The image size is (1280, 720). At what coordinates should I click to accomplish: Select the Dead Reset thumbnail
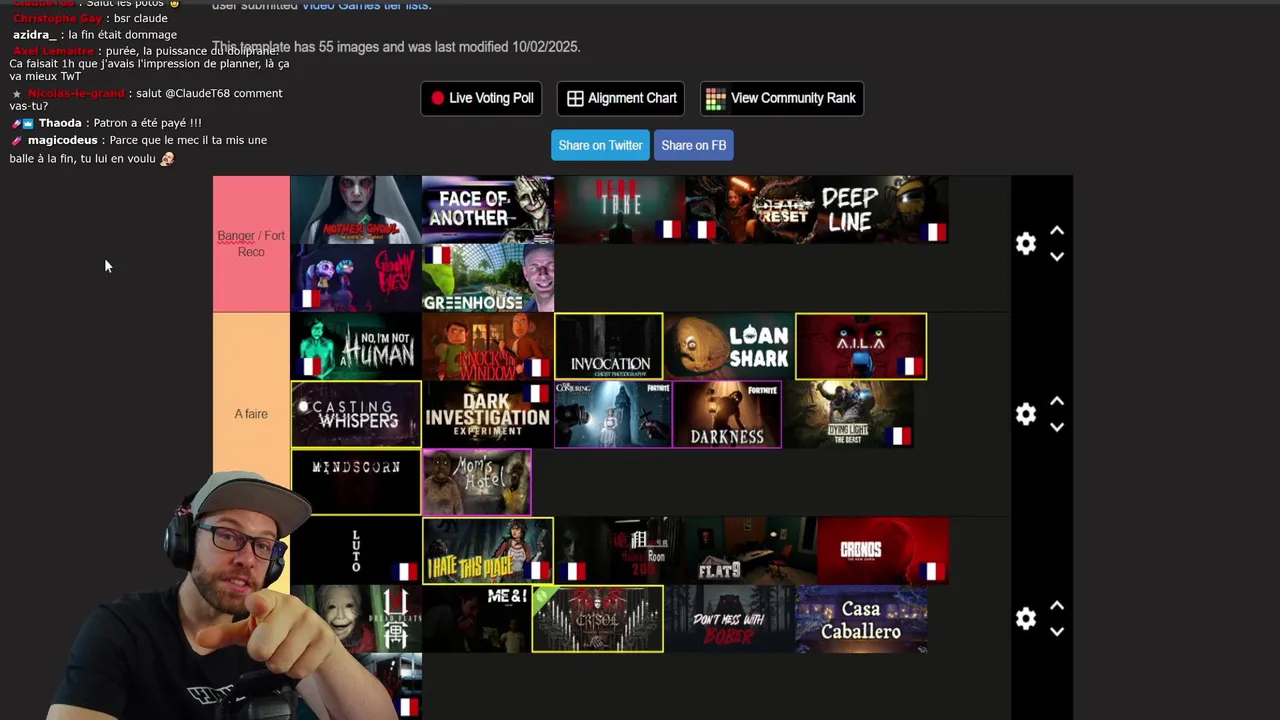click(x=751, y=210)
